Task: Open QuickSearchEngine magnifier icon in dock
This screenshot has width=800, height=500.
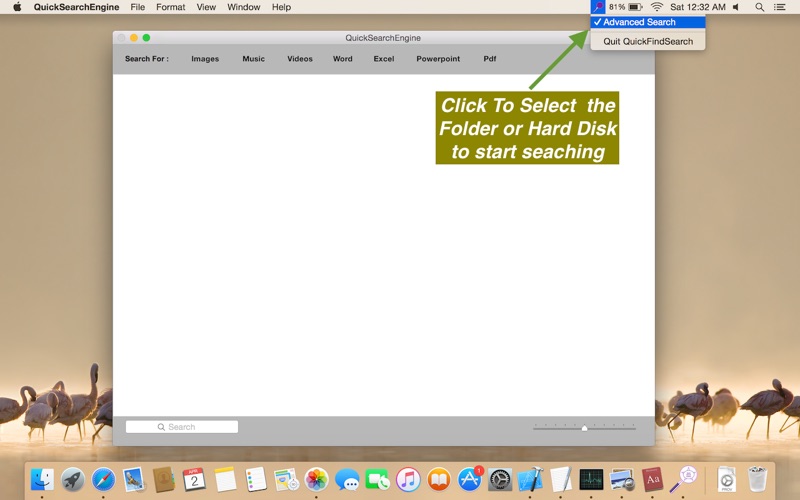Action: pyautogui.click(x=683, y=479)
